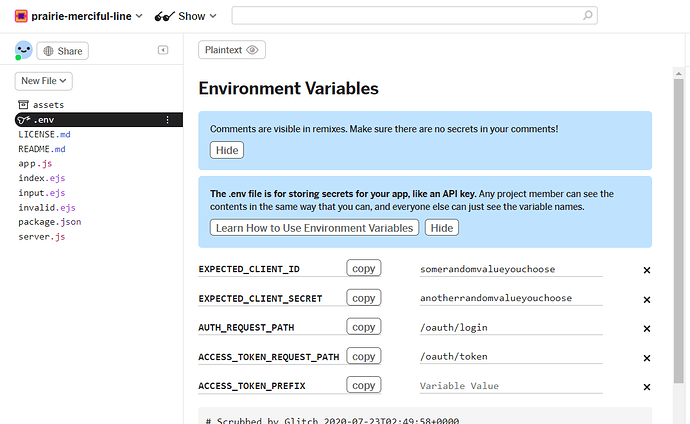690x424 pixels.
Task: Click the editor vertical scrollbar
Action: [679, 229]
